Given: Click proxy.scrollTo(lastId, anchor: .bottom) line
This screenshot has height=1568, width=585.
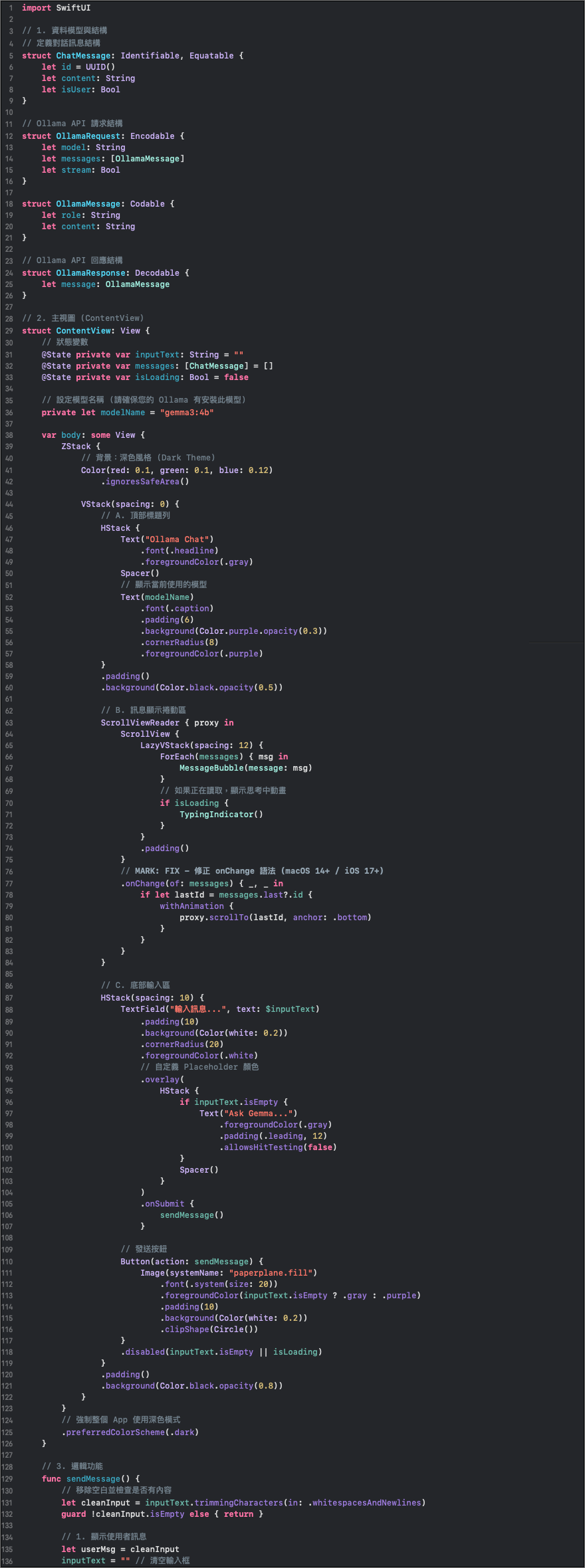Looking at the screenshot, I should click(x=275, y=918).
